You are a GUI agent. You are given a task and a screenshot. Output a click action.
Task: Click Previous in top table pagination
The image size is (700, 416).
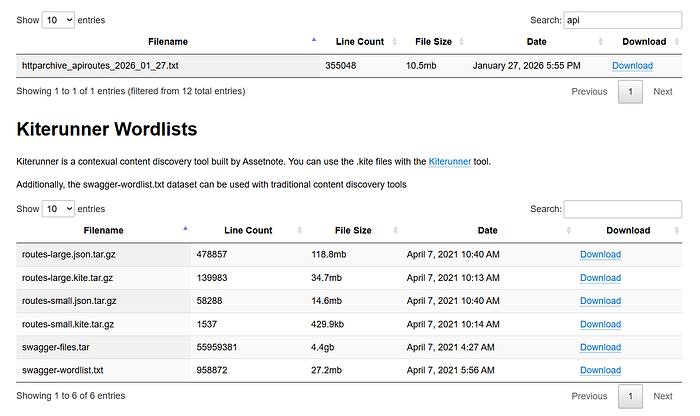pos(589,91)
